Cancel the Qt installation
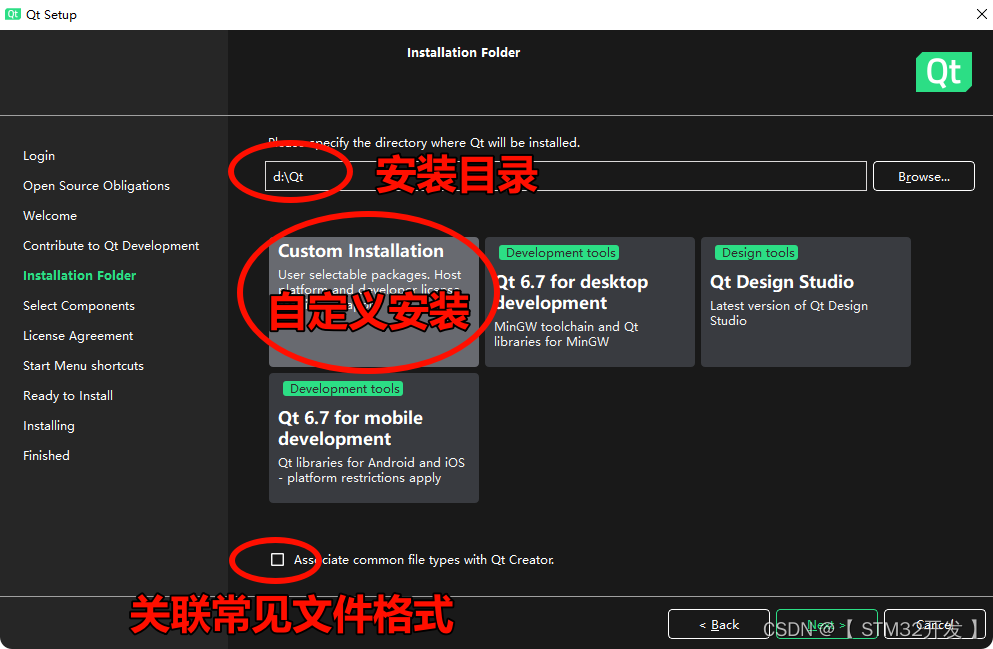 935,624
